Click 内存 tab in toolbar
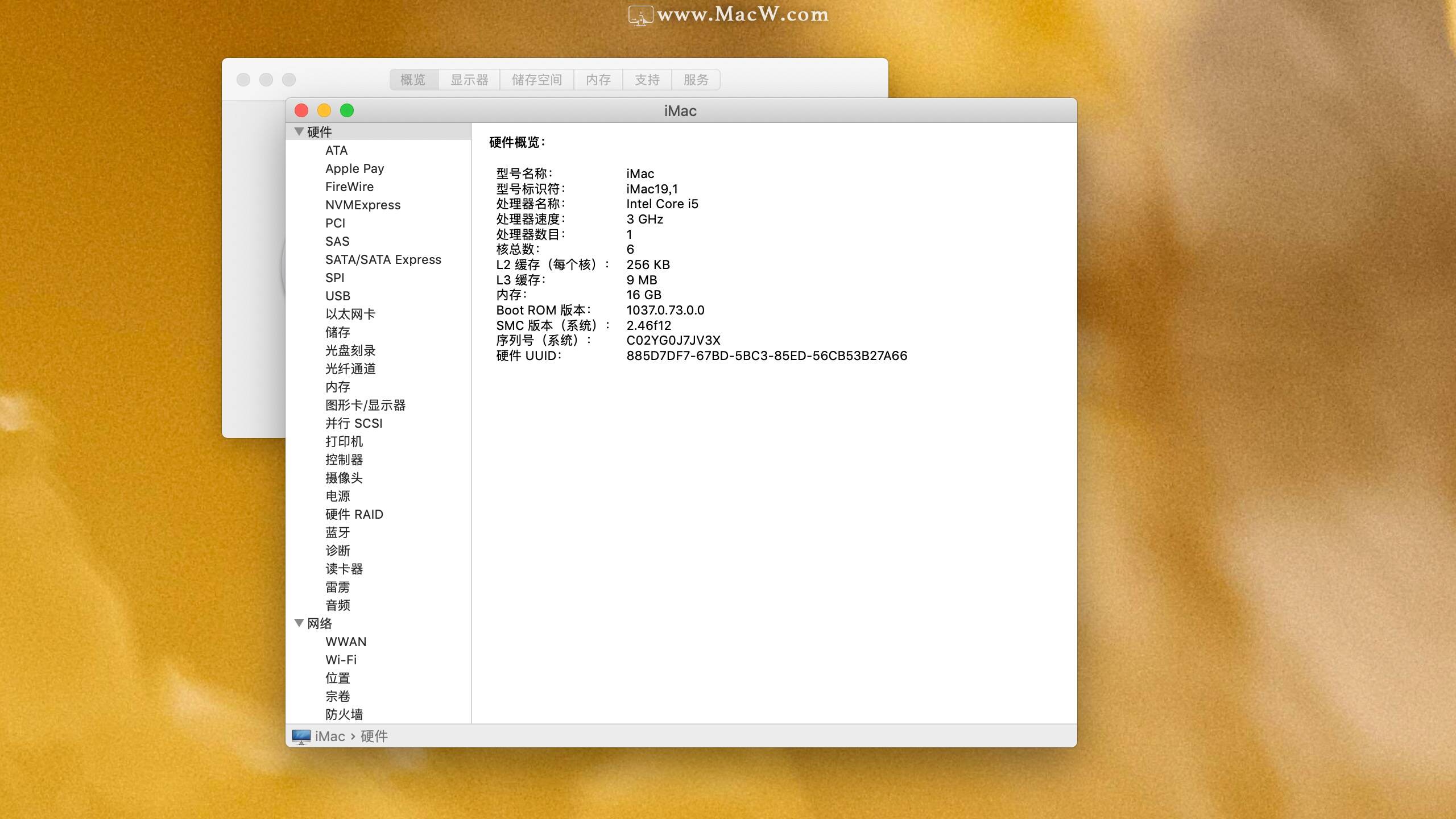1456x819 pixels. click(x=597, y=79)
